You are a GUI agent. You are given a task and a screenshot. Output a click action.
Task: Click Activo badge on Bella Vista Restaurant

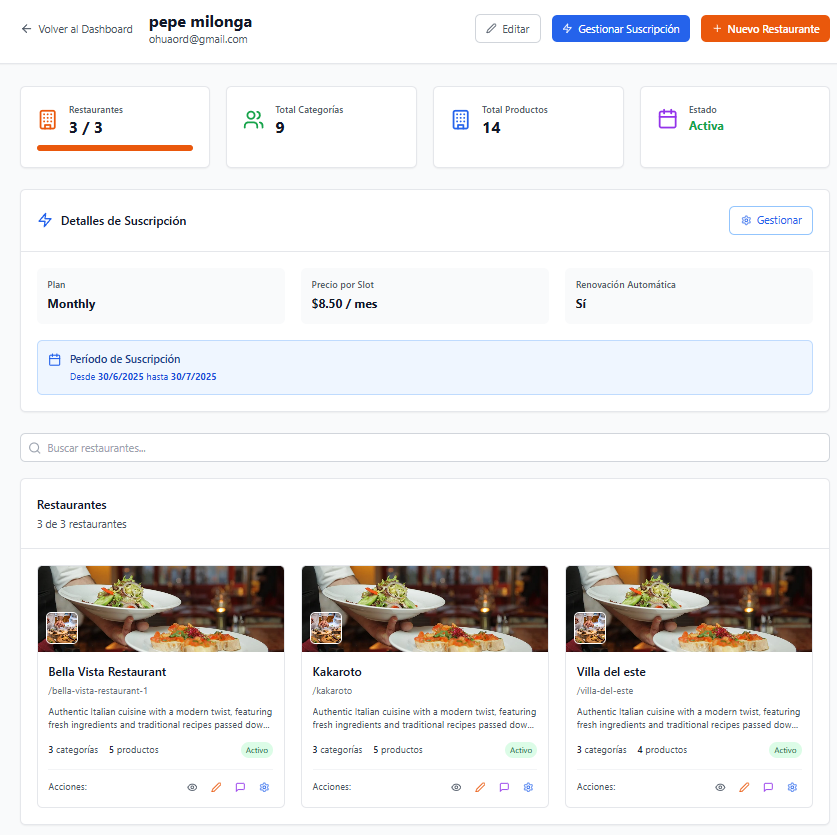[257, 750]
